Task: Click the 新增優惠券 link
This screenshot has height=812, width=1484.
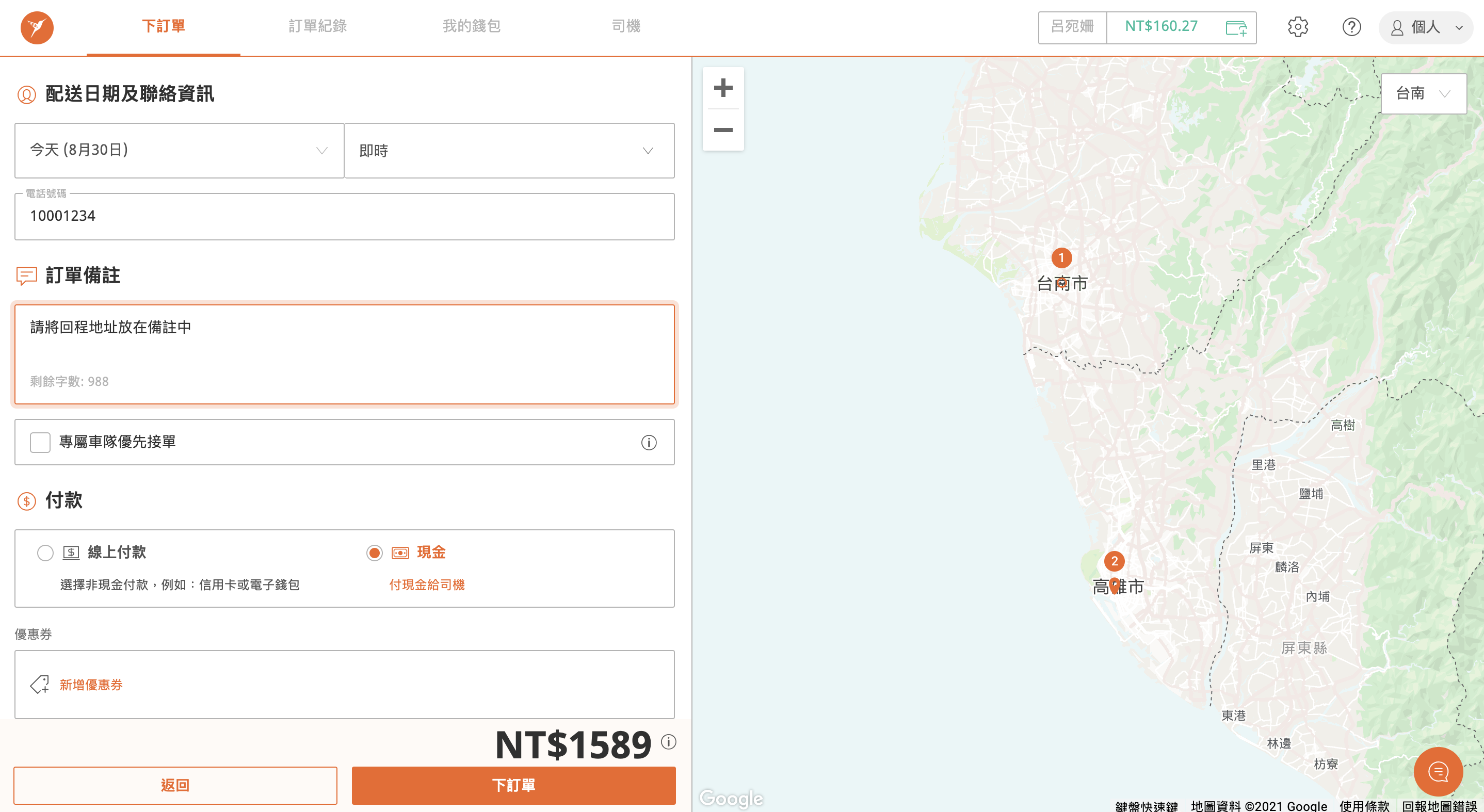Action: point(91,684)
